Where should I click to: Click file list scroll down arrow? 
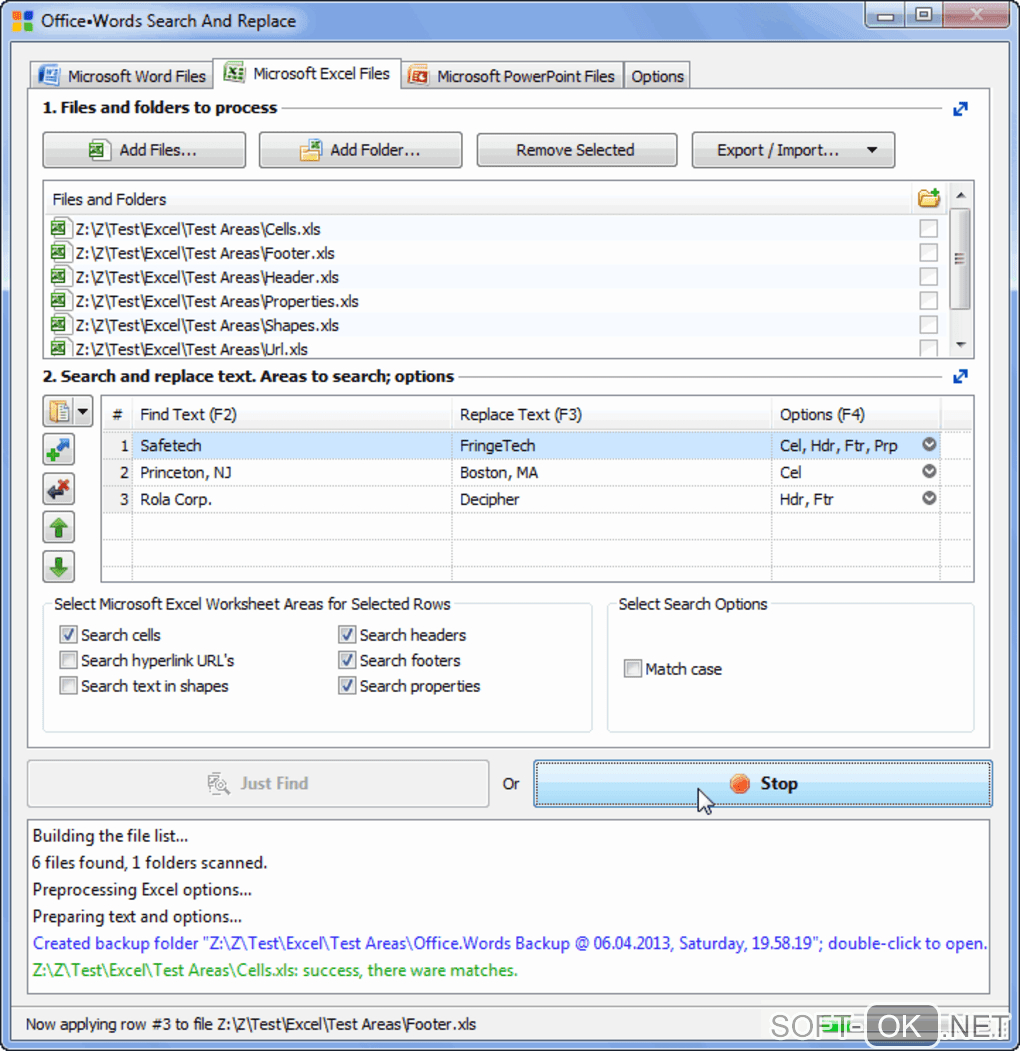[x=960, y=345]
